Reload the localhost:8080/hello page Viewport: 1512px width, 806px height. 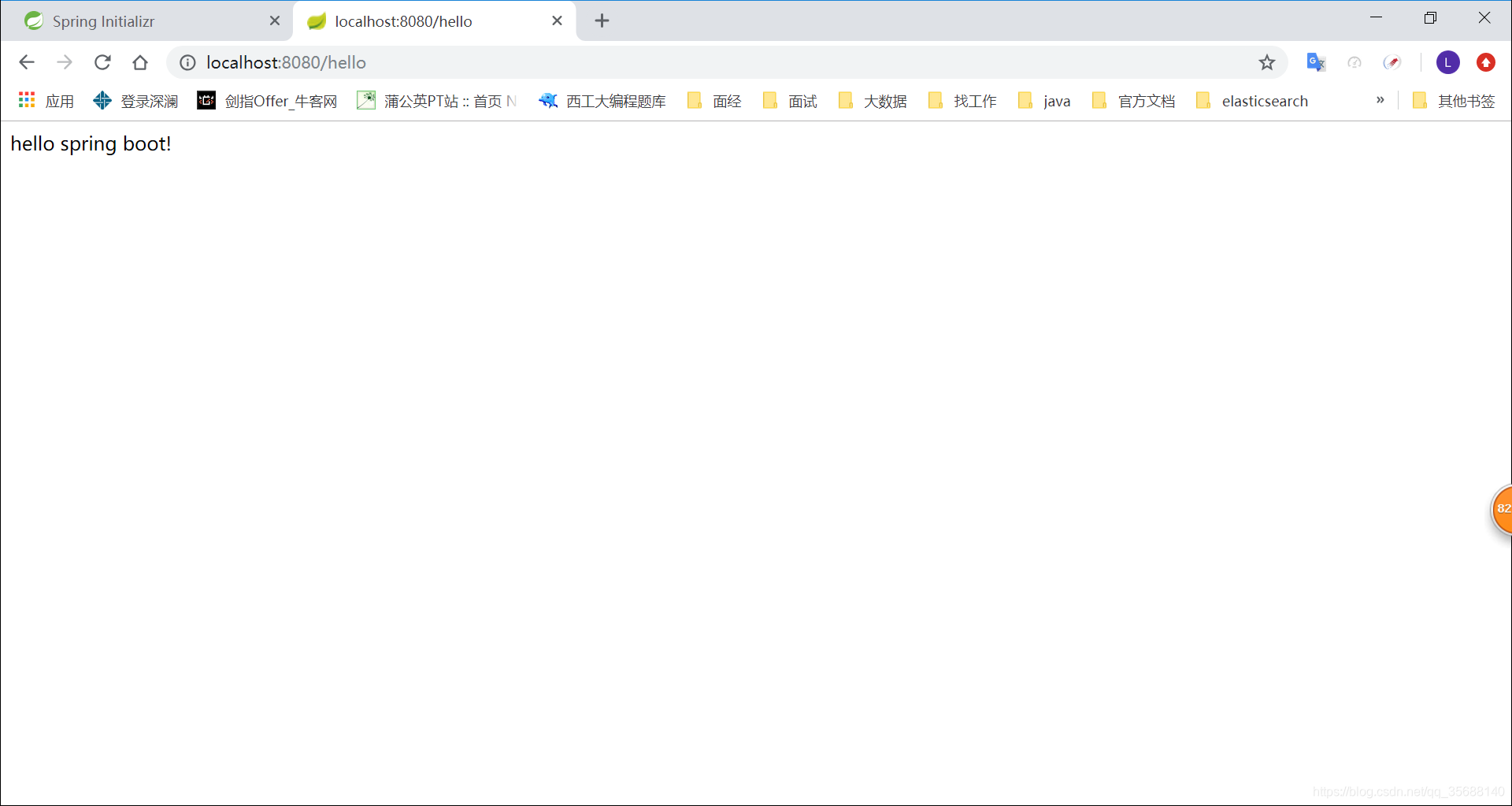coord(102,62)
